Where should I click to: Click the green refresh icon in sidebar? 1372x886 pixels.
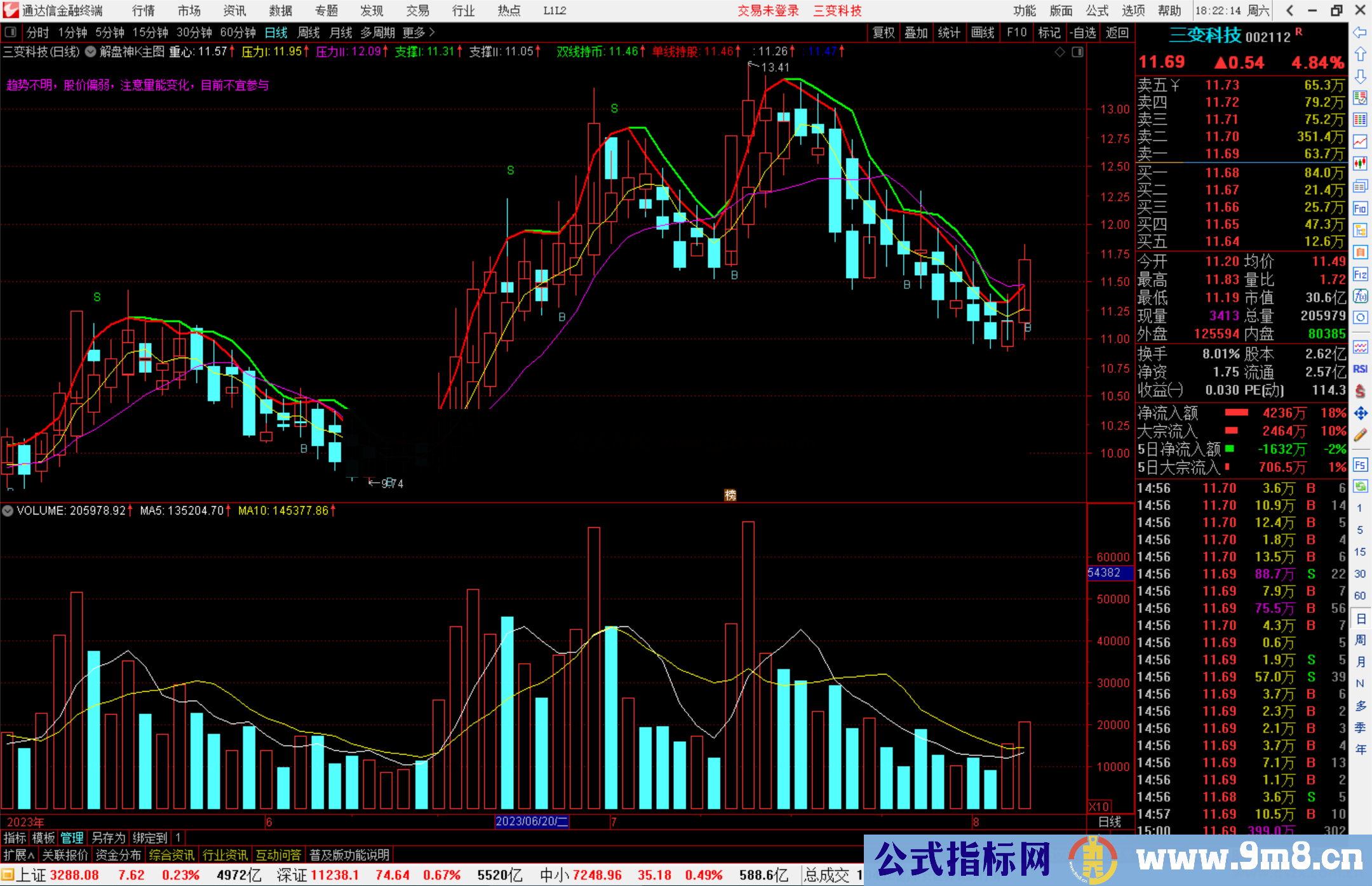click(x=1360, y=487)
